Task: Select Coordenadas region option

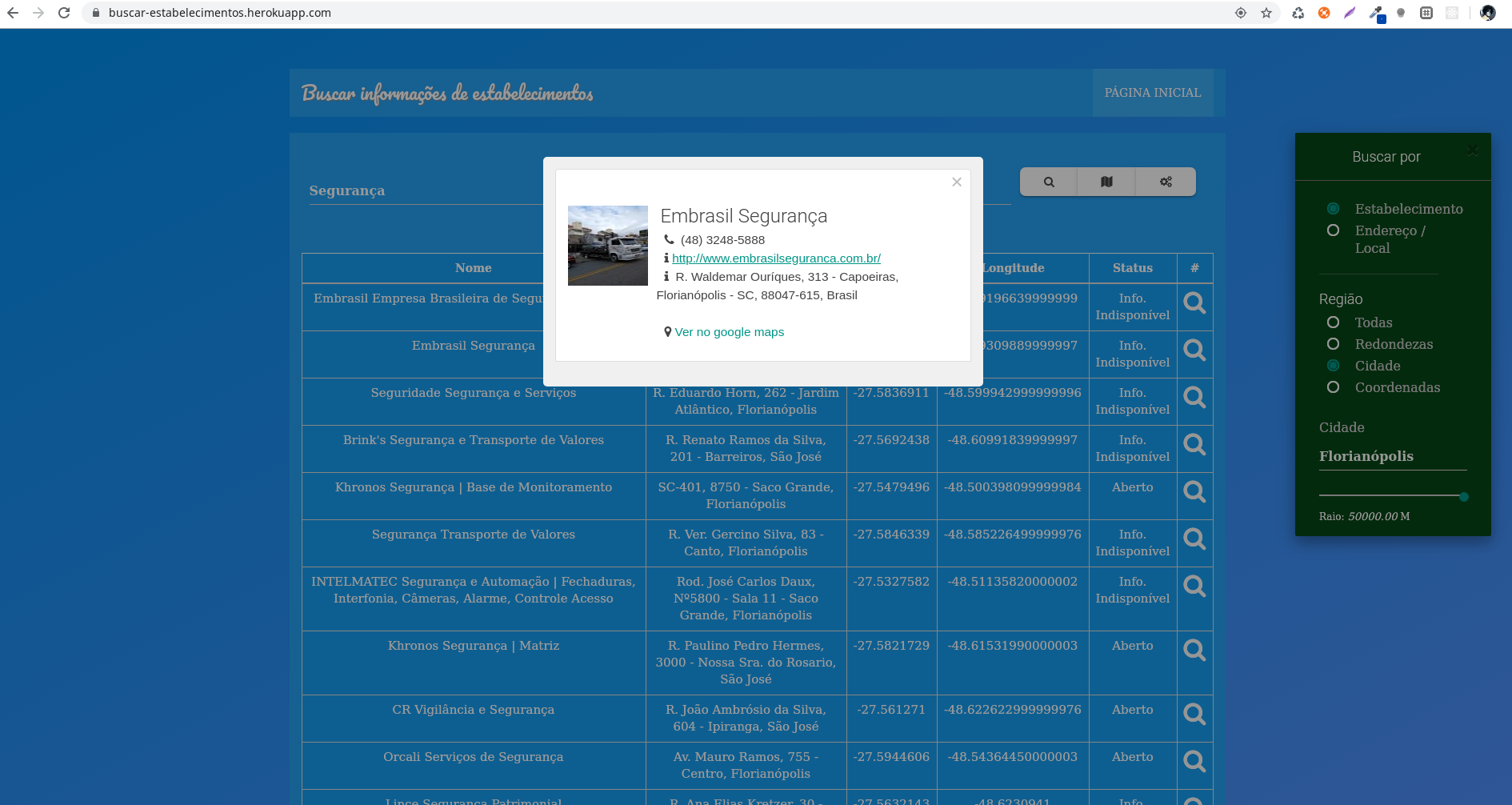Action: click(1333, 387)
